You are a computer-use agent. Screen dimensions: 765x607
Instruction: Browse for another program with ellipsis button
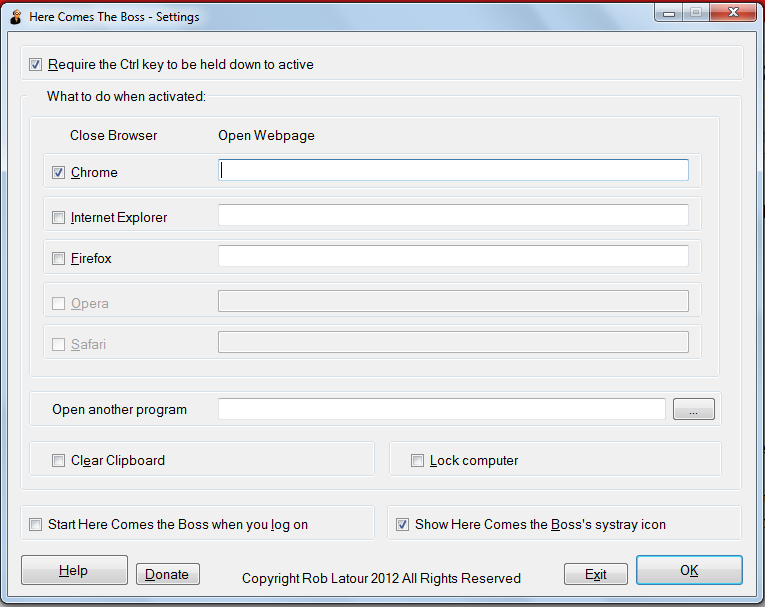click(694, 409)
